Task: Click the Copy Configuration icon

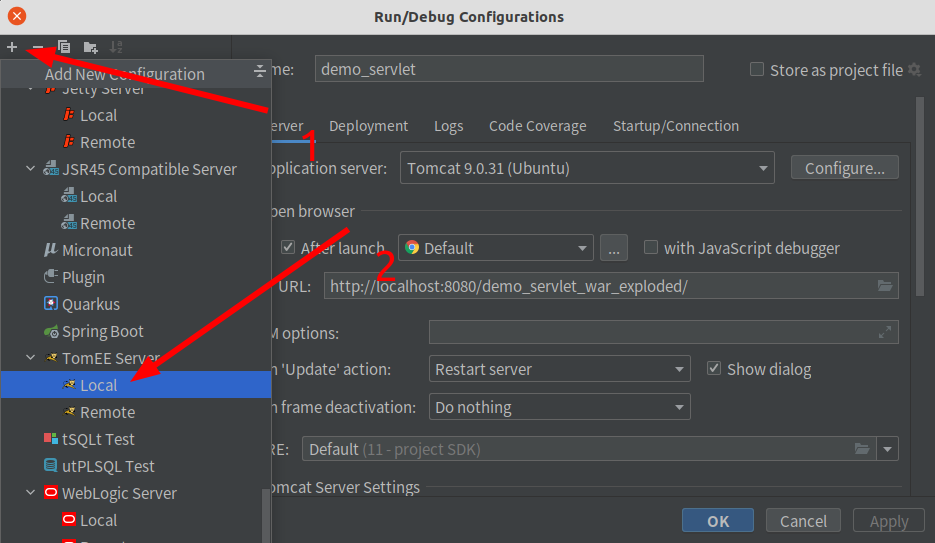Action: pos(64,46)
